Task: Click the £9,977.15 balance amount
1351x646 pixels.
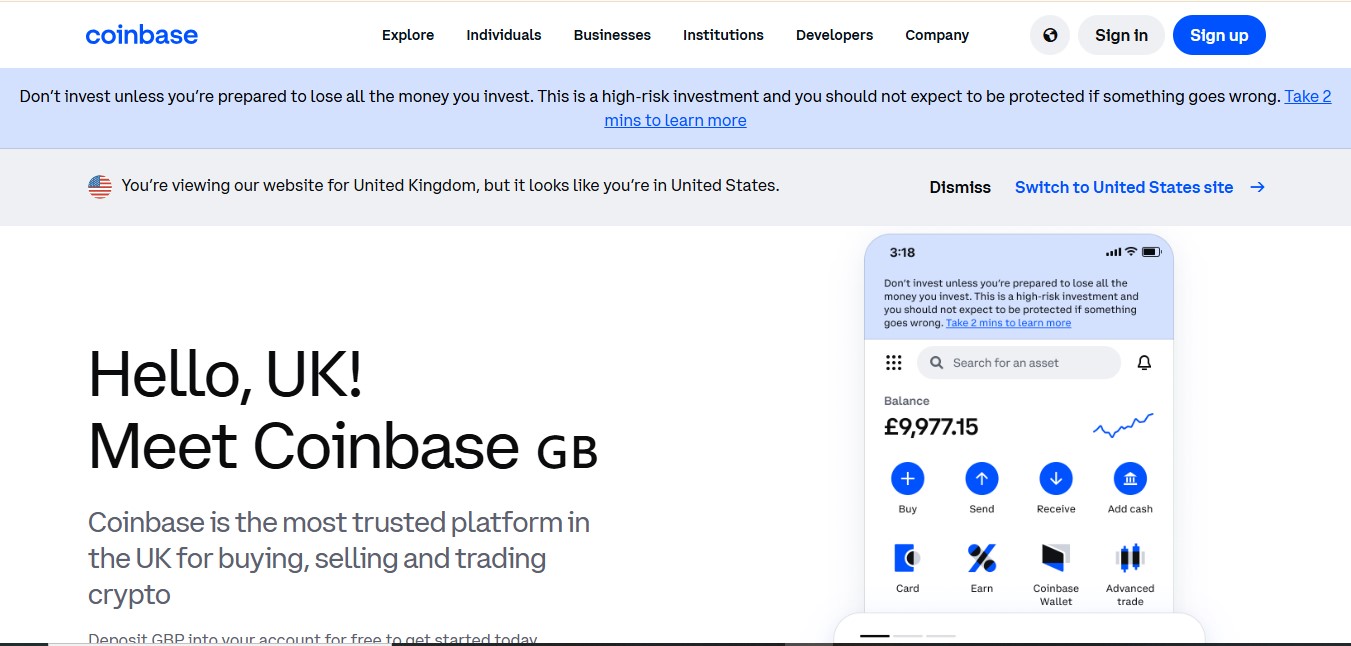Action: [931, 427]
